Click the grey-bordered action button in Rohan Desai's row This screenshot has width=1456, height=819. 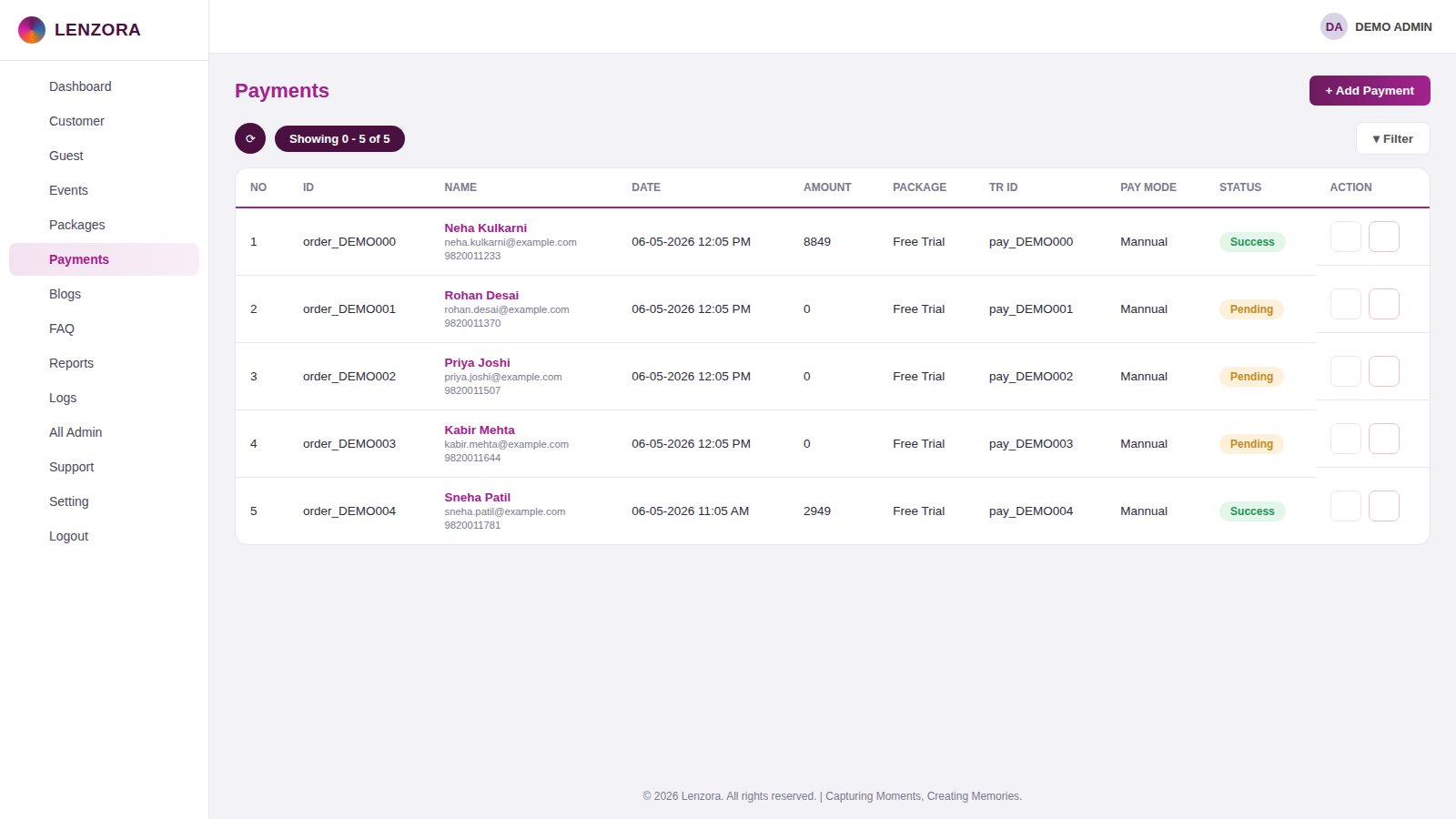[x=1346, y=304]
